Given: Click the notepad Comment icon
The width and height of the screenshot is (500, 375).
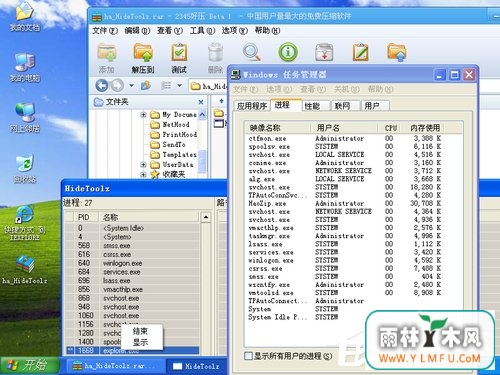Looking at the screenshot, I should point(360,52).
